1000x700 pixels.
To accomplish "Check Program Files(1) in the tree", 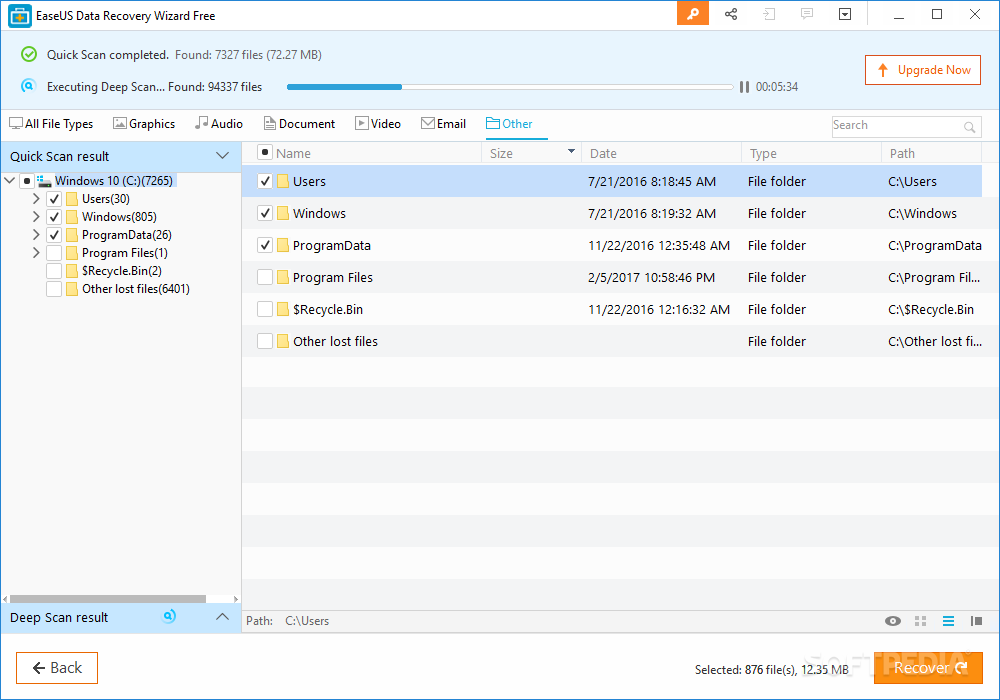I will point(54,253).
